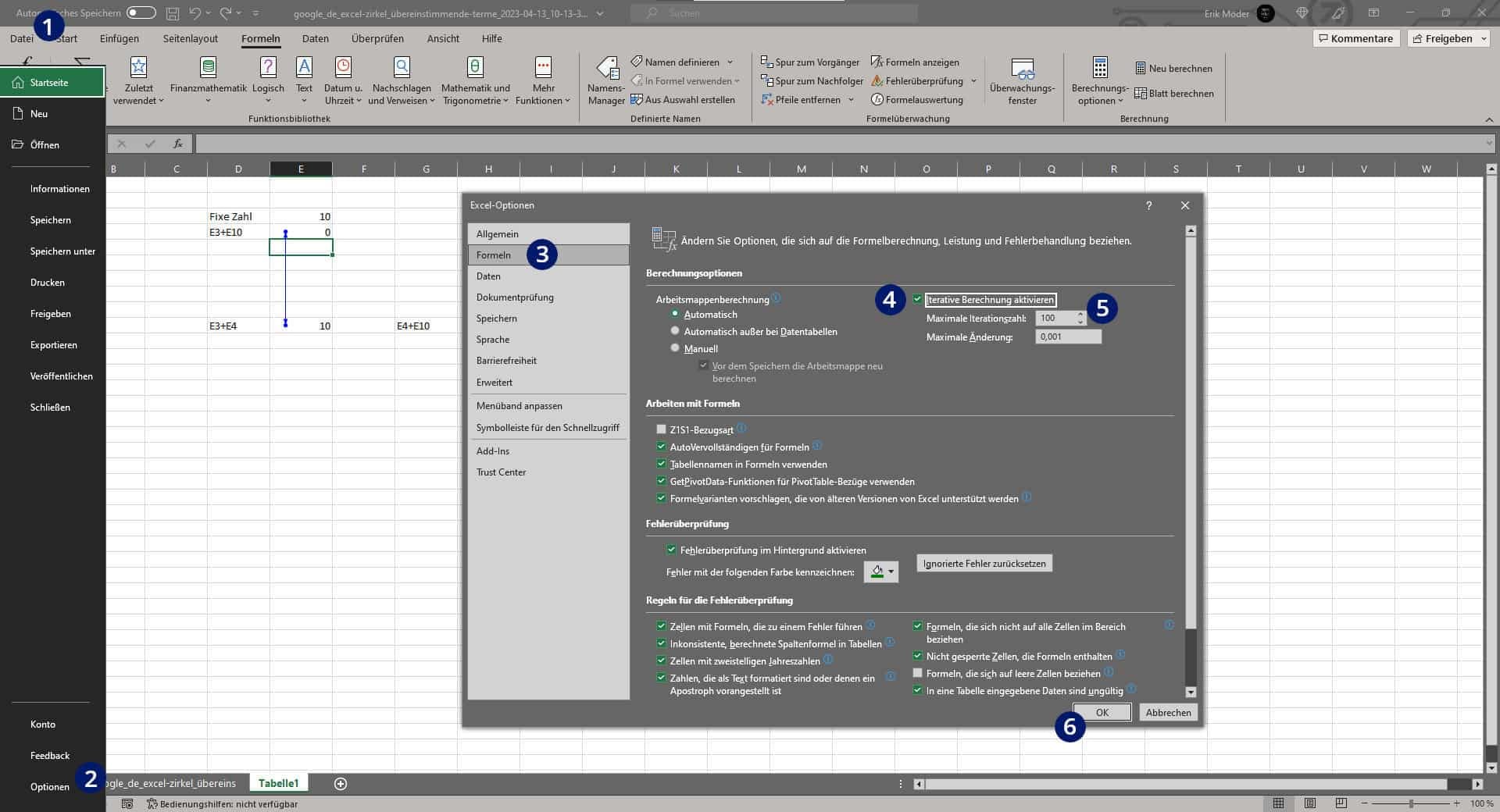Expand the Berechnungsoptionen dropdown

pos(1100,81)
